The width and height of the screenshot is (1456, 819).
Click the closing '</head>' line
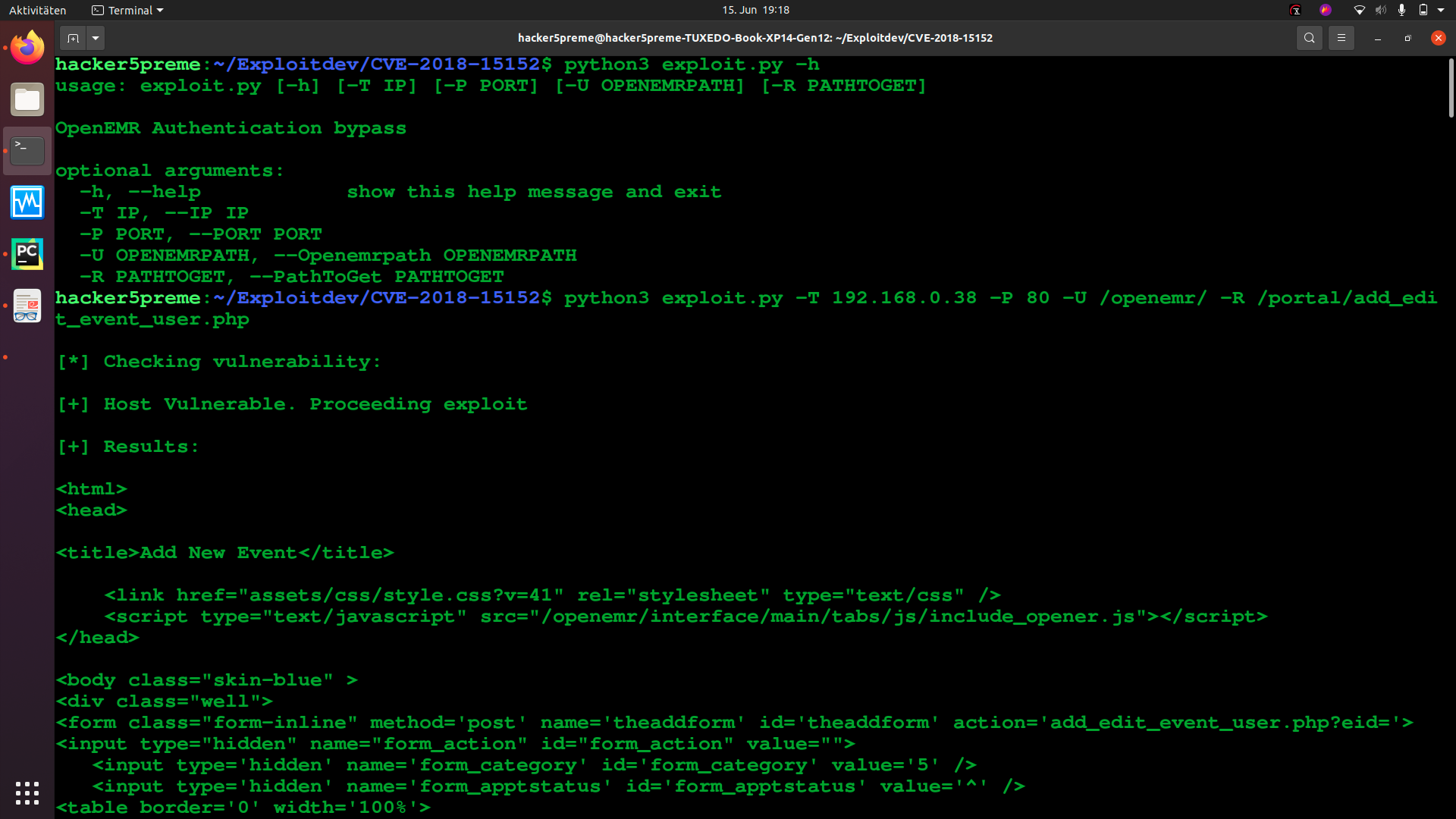[97, 638]
